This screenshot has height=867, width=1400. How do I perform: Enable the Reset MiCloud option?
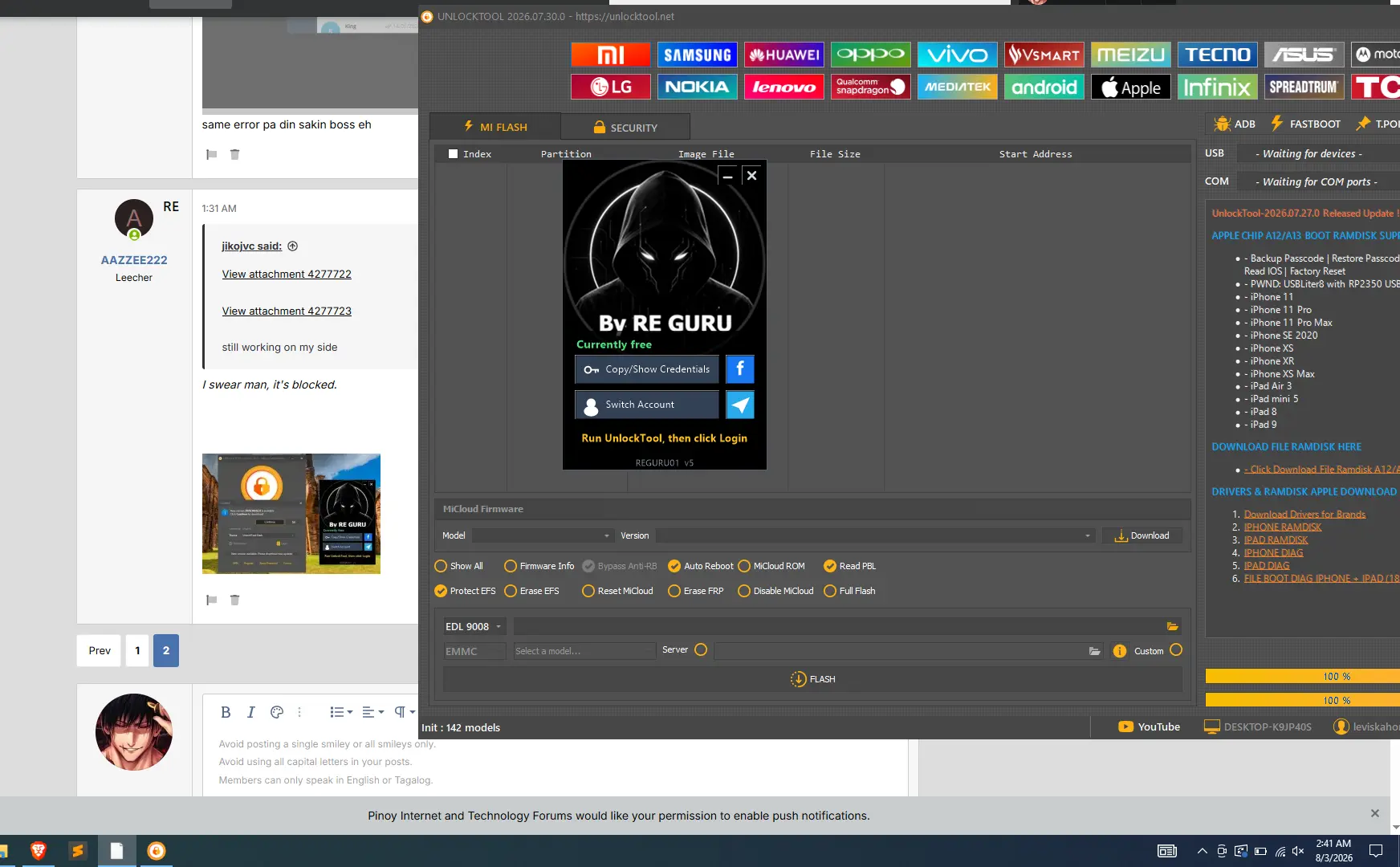click(617, 591)
